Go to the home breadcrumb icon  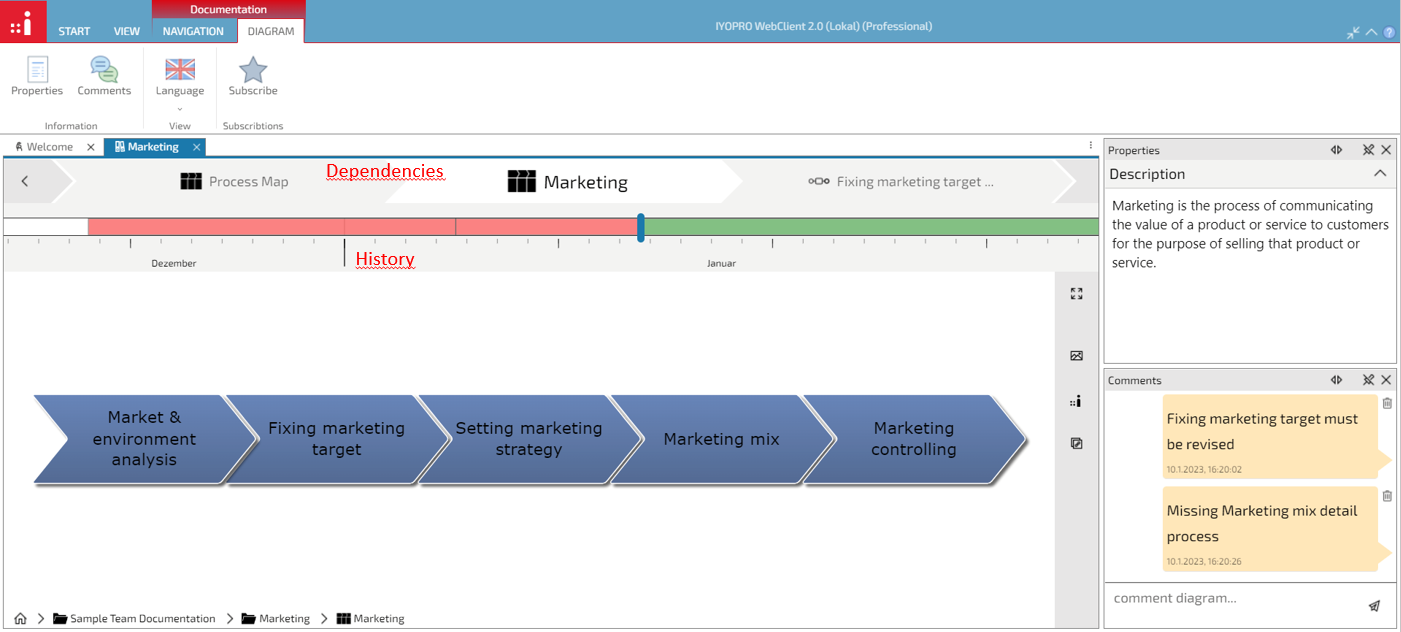coord(20,619)
